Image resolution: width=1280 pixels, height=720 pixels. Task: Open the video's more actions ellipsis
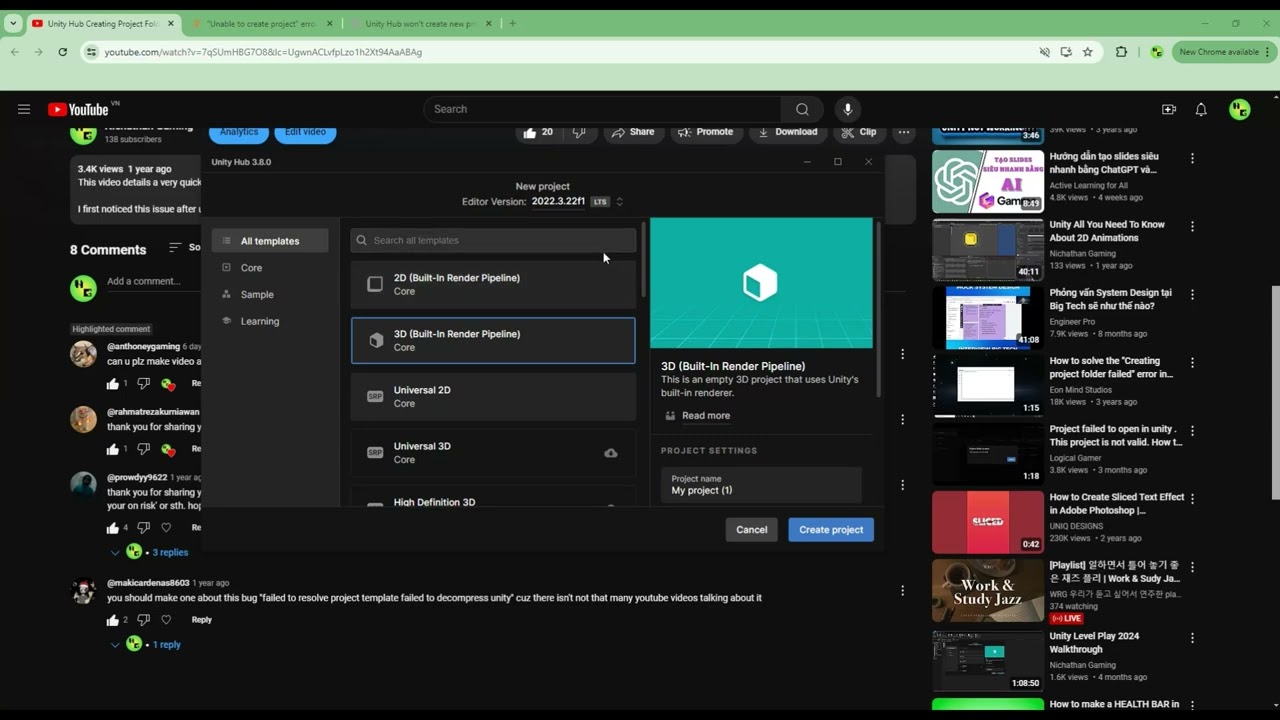point(904,132)
